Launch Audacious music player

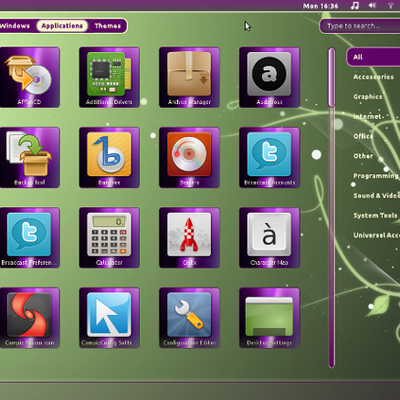(x=269, y=77)
